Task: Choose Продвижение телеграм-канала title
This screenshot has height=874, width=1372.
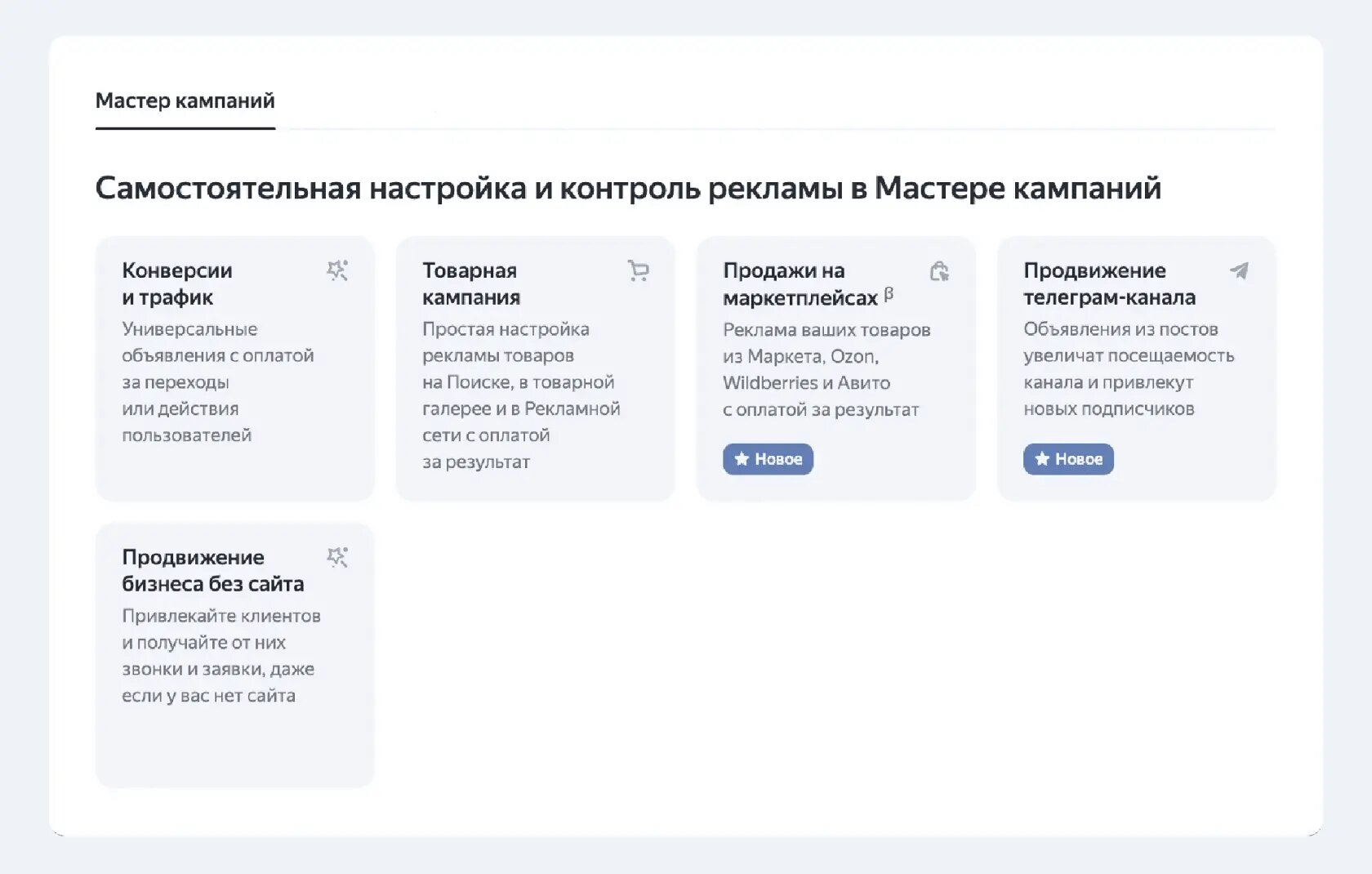Action: click(1110, 283)
